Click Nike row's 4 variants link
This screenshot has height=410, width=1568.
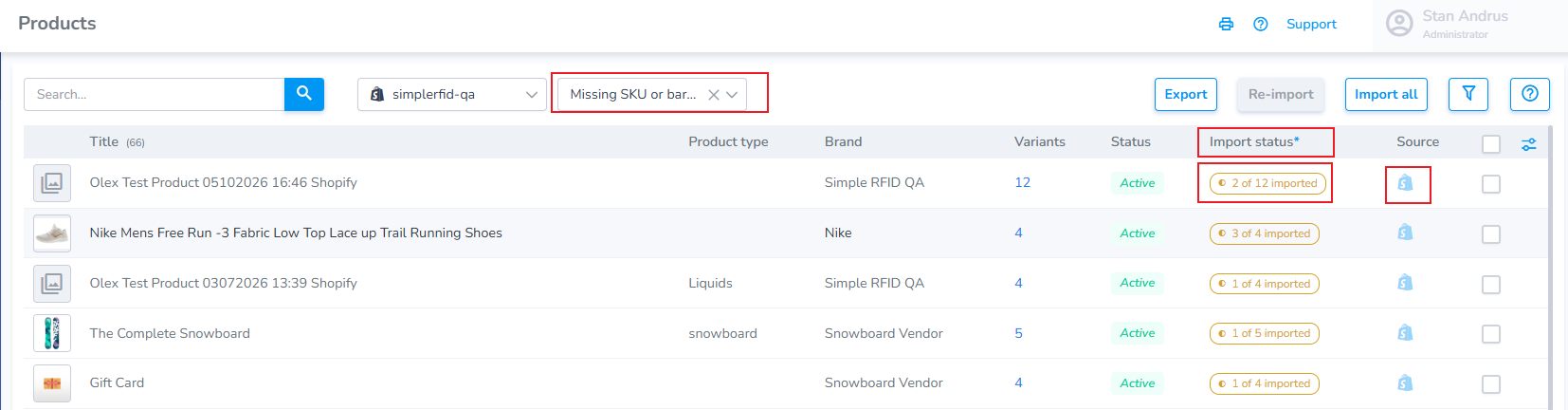[x=1018, y=233]
